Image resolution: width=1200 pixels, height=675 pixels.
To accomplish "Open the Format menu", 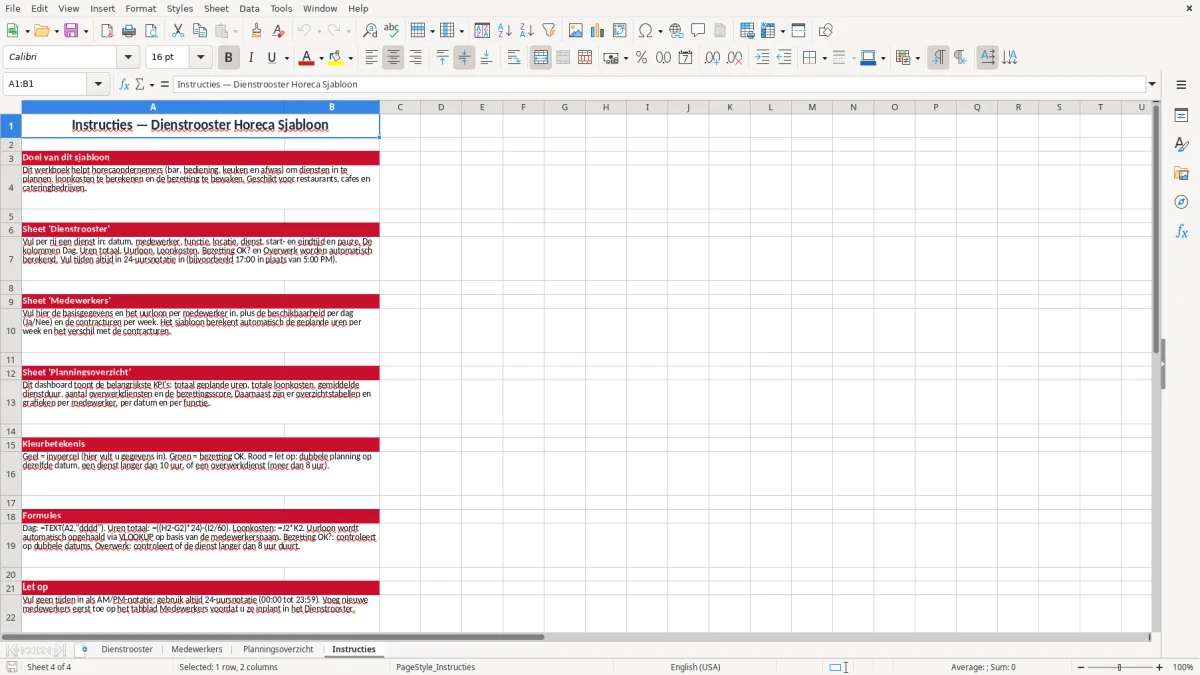I will point(141,8).
